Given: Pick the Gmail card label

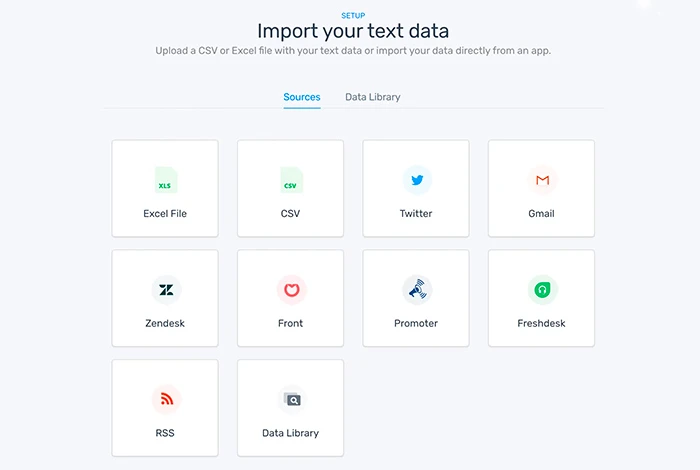Looking at the screenshot, I should [x=541, y=213].
